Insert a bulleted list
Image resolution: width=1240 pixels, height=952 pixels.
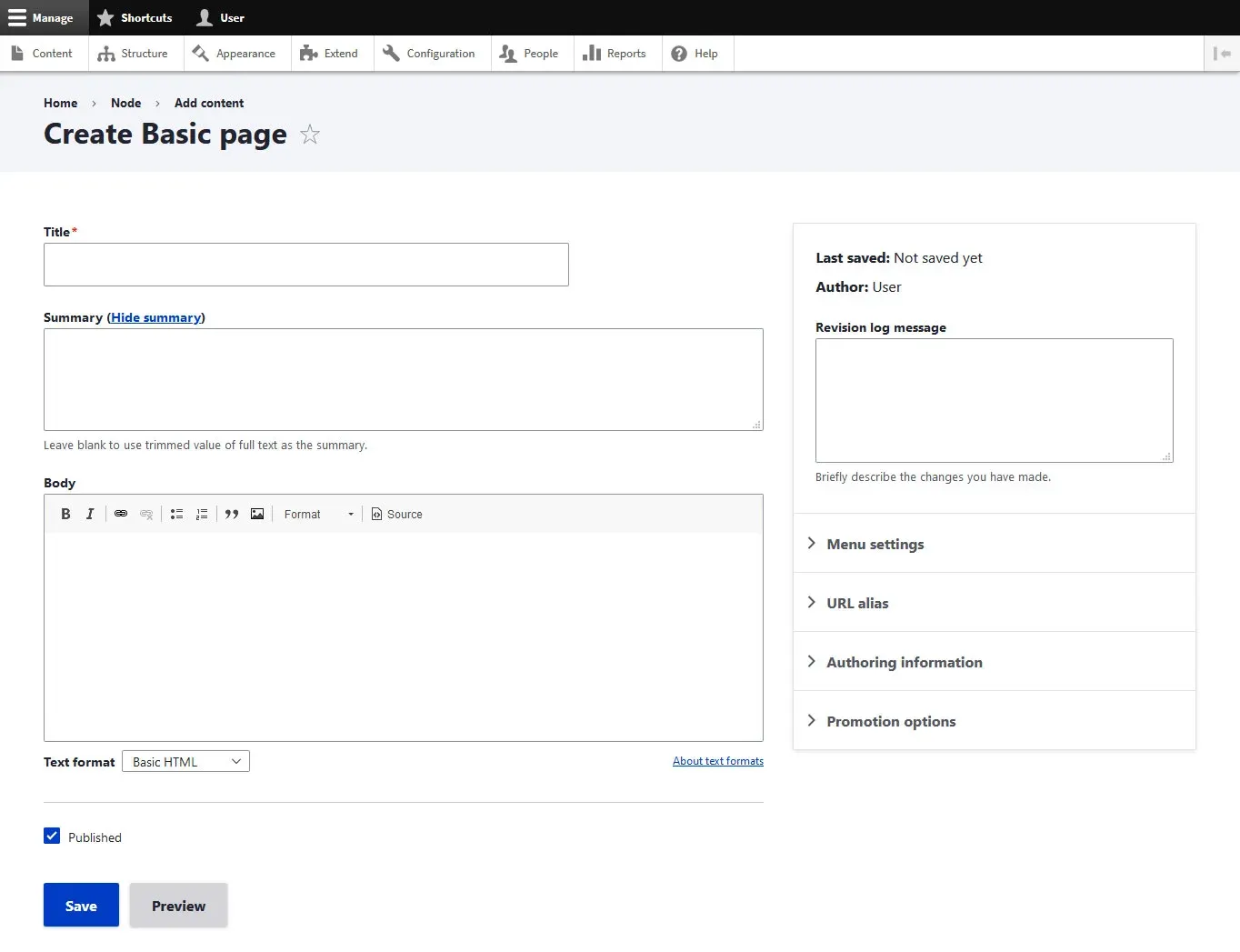click(x=176, y=514)
